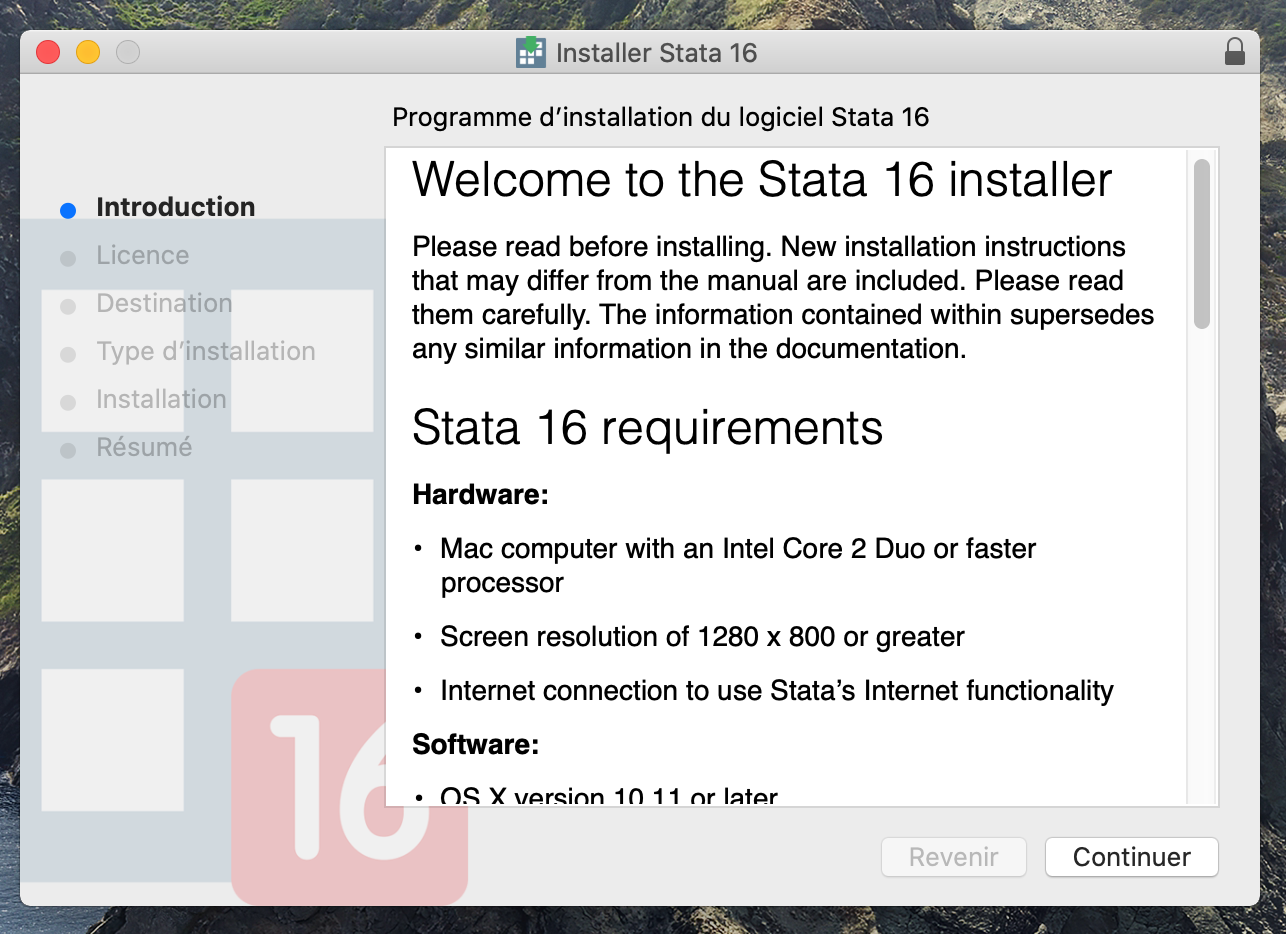
Task: Minimize the installer with the yellow button
Action: [88, 52]
